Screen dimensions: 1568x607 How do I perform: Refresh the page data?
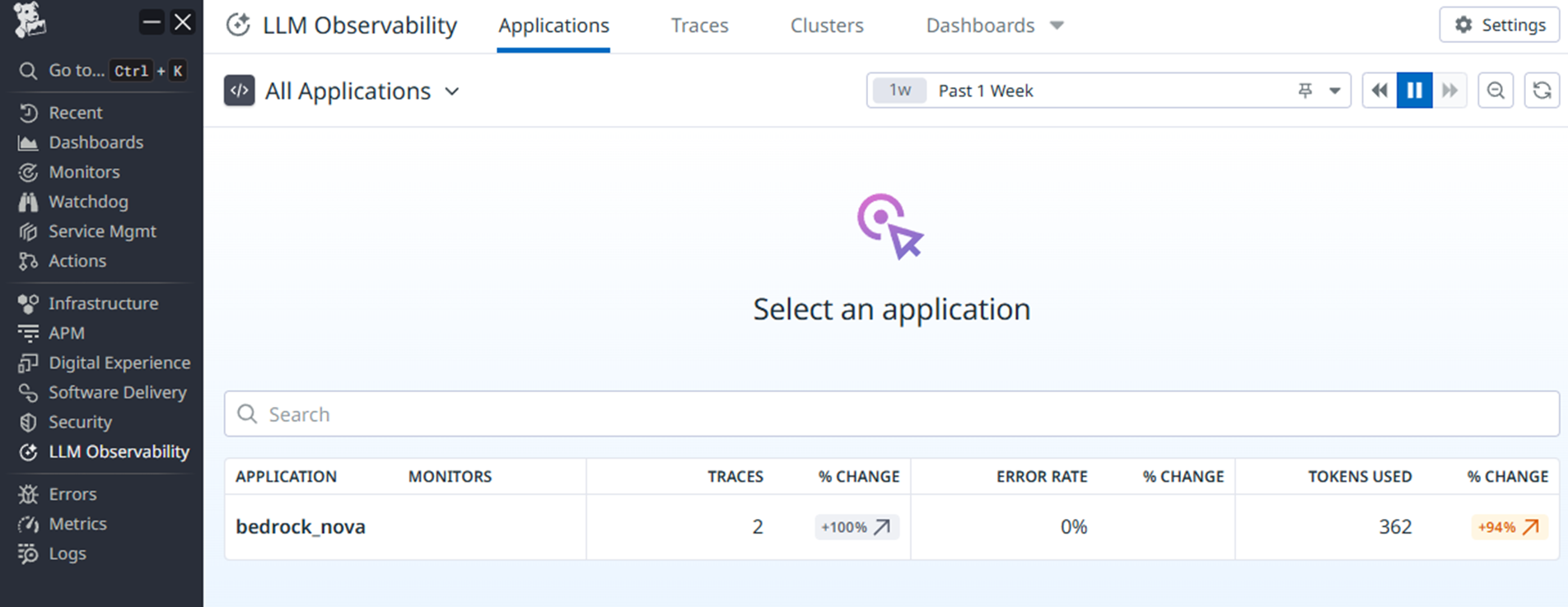point(1542,91)
